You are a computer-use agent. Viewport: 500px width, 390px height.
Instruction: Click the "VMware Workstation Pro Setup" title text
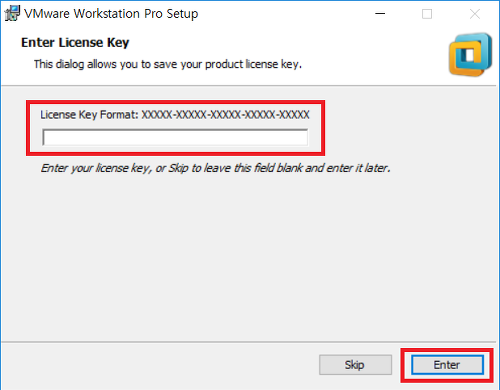111,14
